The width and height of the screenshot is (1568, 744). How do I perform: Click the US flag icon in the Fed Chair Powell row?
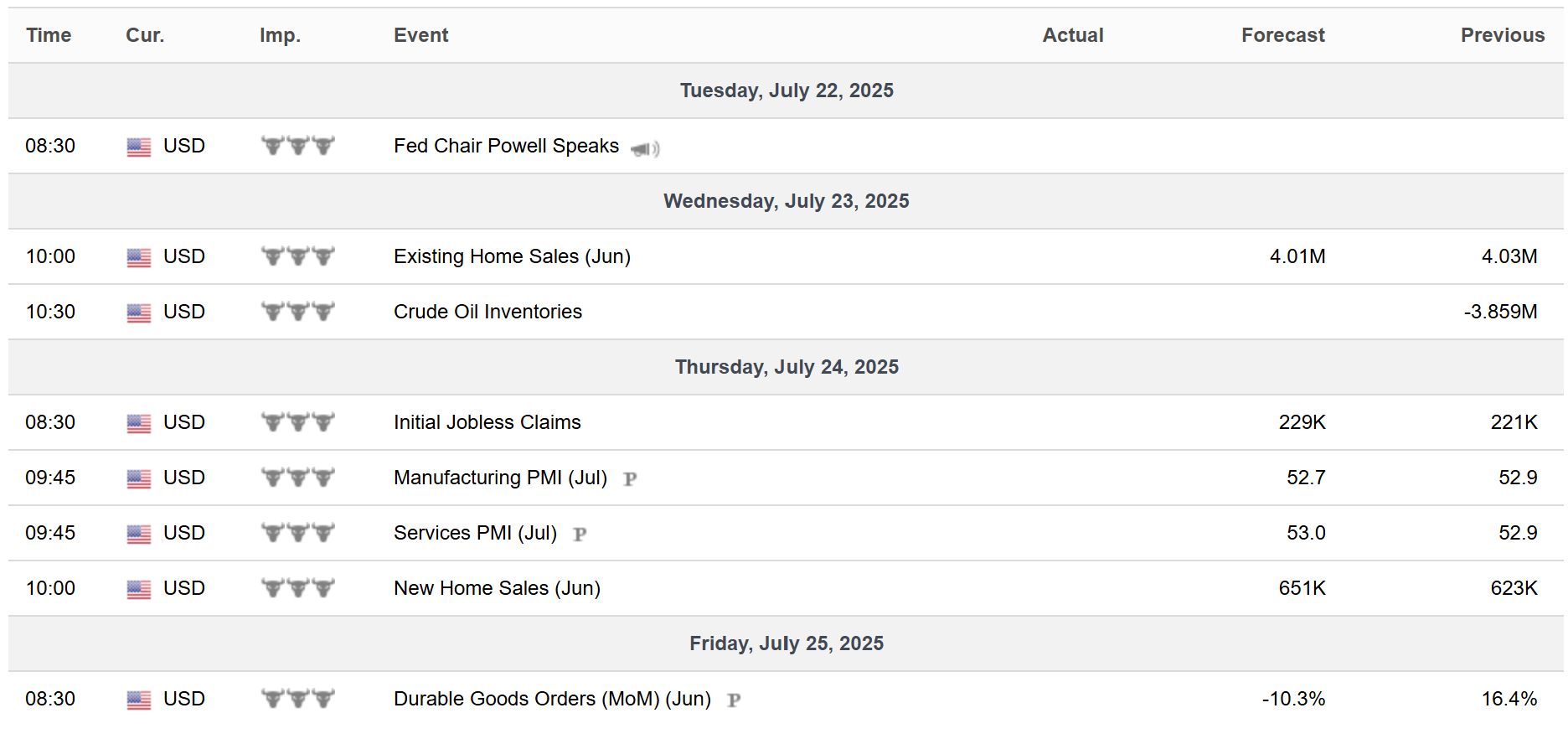[x=139, y=147]
